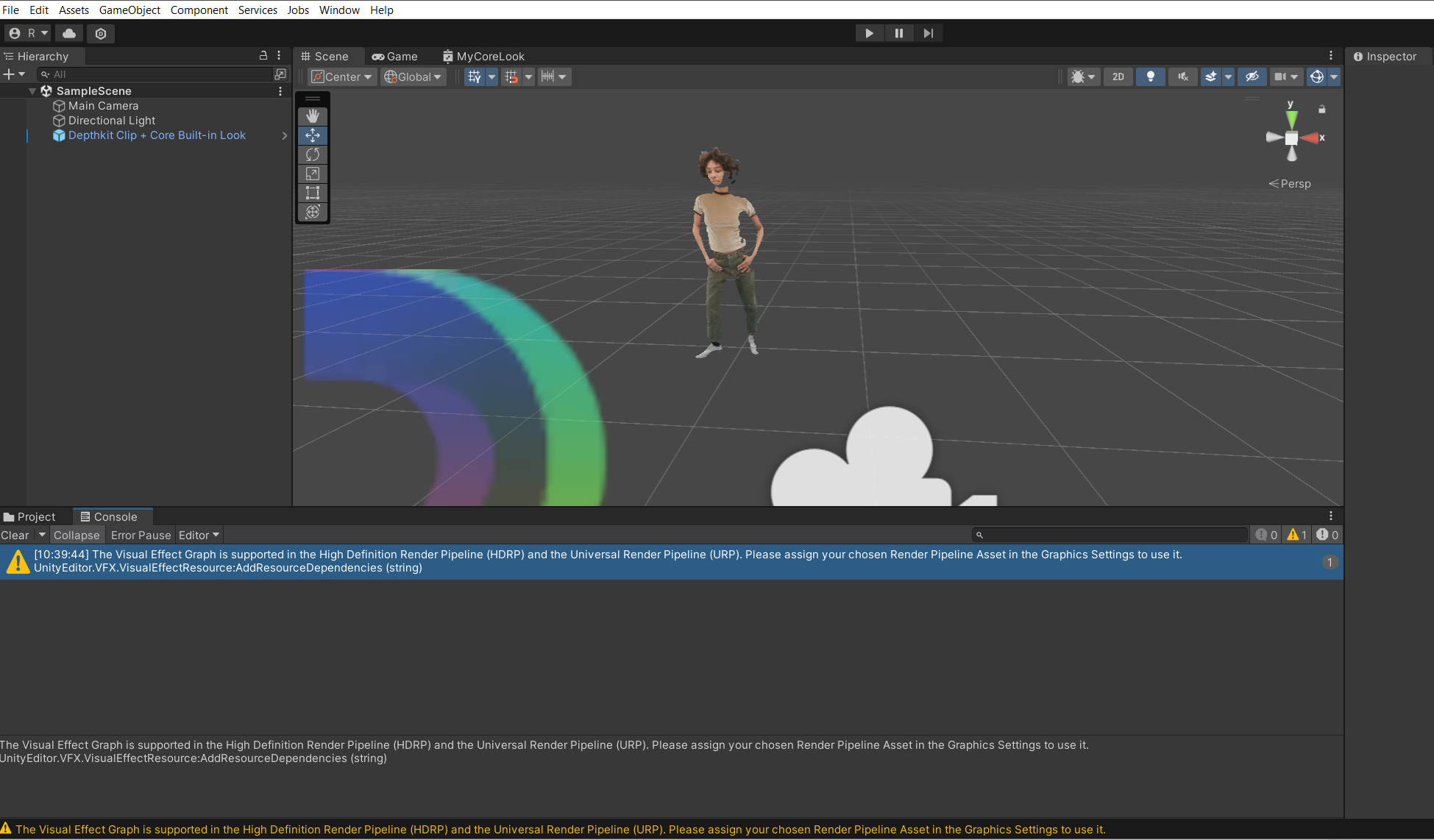This screenshot has height=840, width=1434.
Task: Toggle scene lighting bulb
Action: tap(1151, 76)
